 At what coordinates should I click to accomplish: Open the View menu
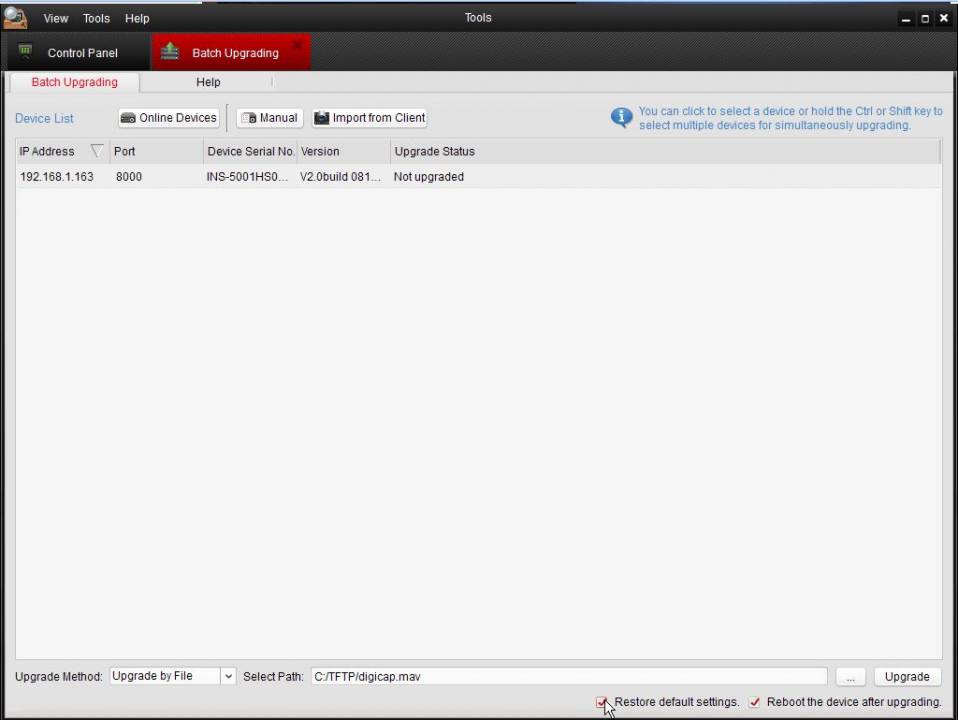[x=56, y=18]
